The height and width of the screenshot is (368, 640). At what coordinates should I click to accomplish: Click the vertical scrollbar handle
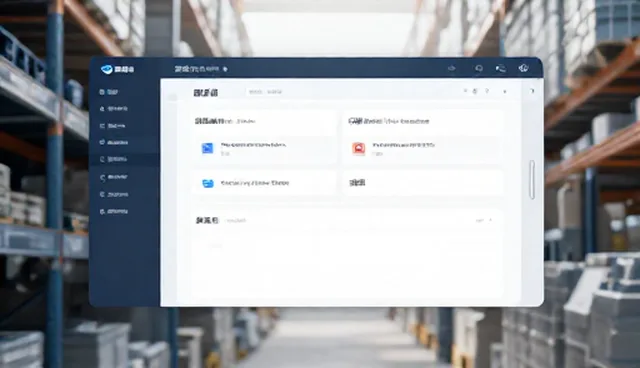coord(532,180)
